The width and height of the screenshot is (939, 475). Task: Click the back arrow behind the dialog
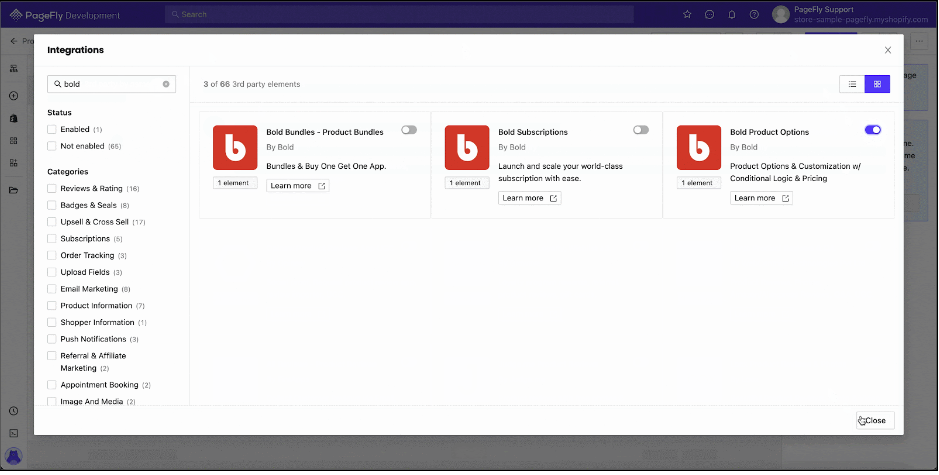point(14,41)
